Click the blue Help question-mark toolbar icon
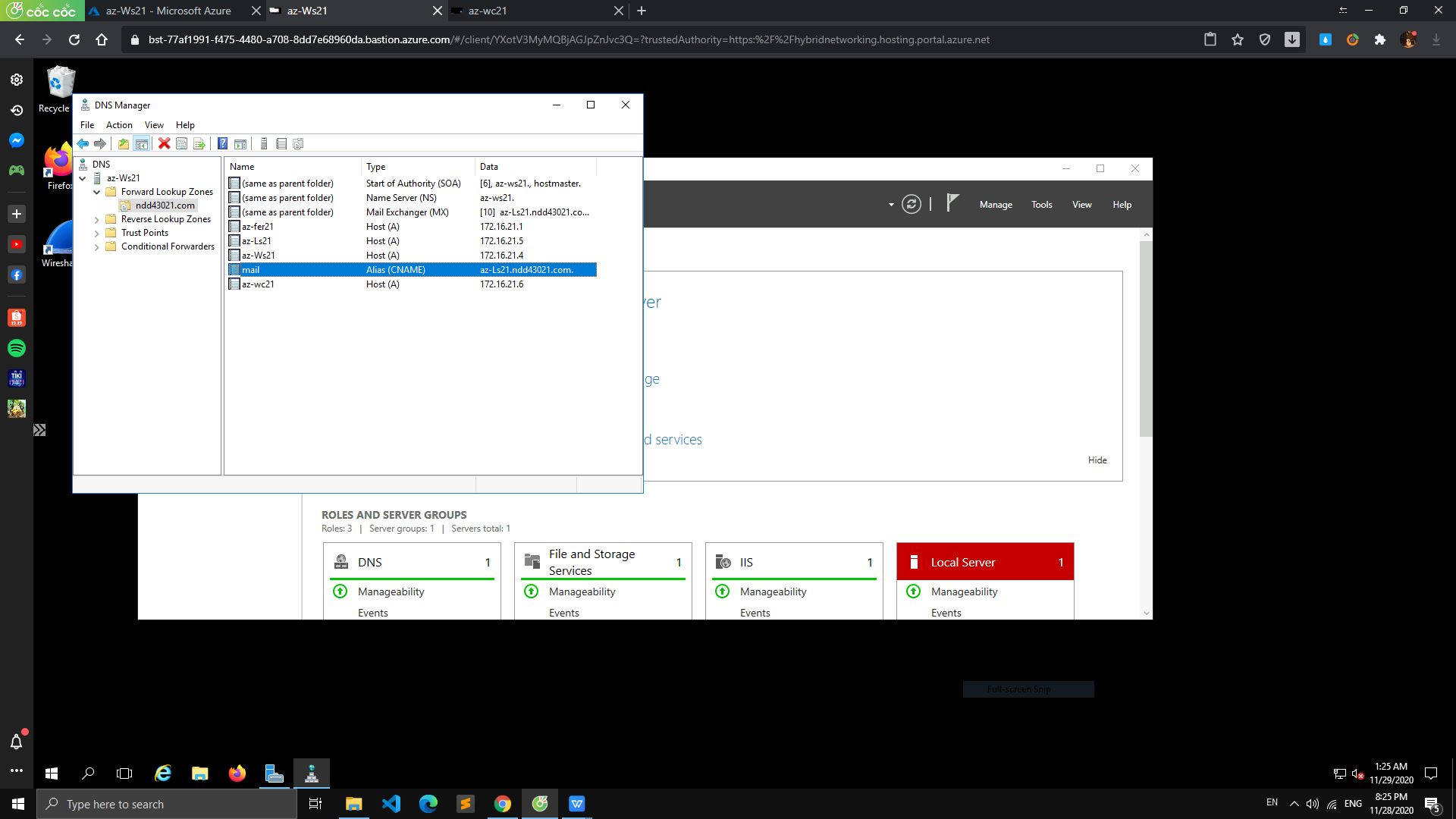Image resolution: width=1456 pixels, height=819 pixels. click(222, 143)
